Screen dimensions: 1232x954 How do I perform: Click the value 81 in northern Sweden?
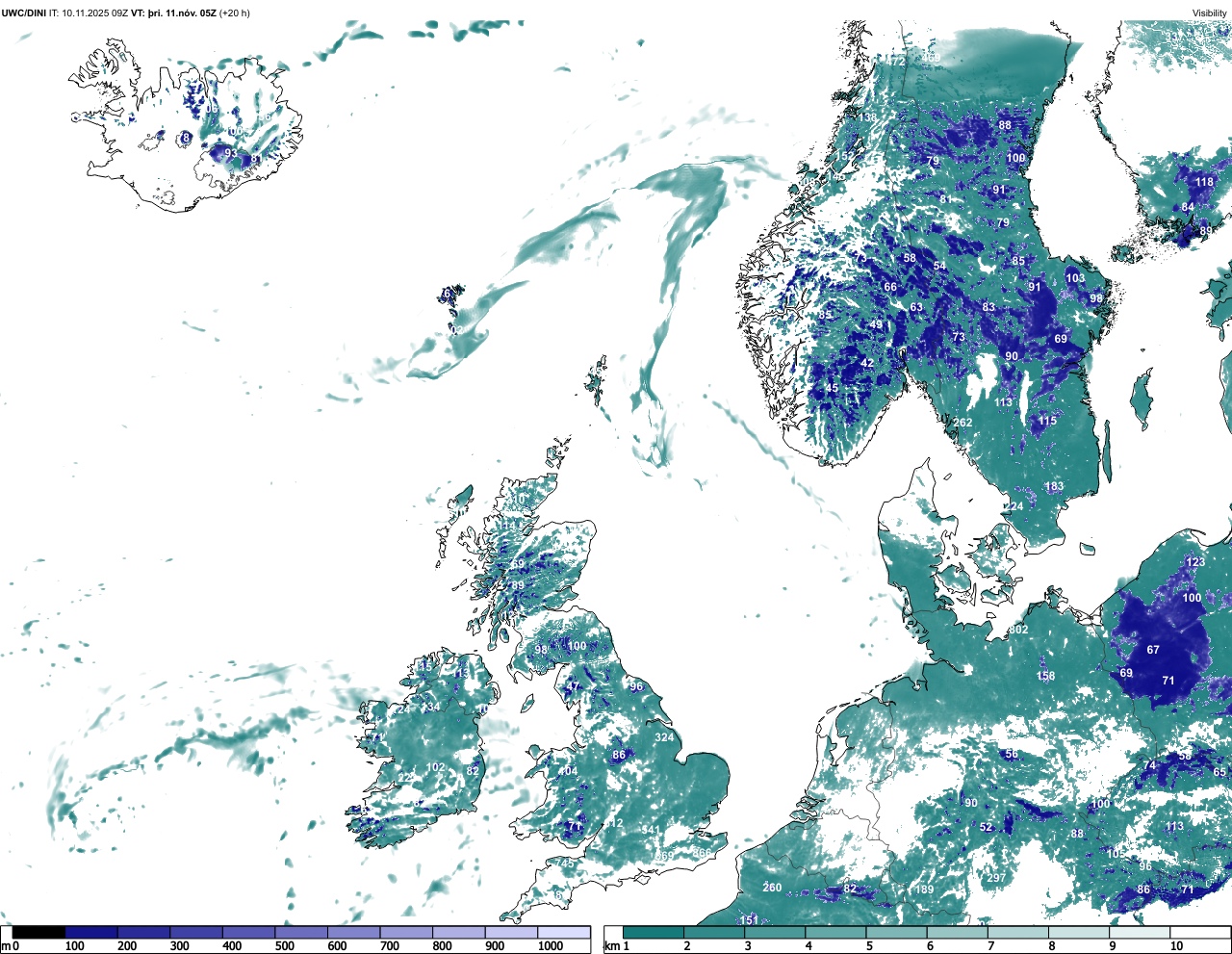pyautogui.click(x=946, y=199)
